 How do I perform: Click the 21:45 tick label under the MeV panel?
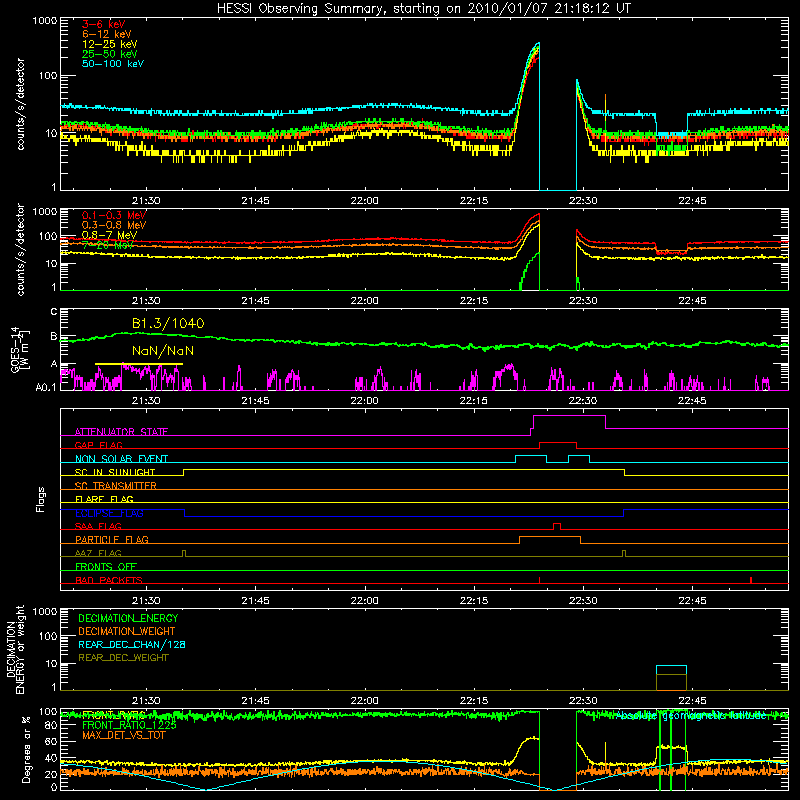[x=255, y=301]
